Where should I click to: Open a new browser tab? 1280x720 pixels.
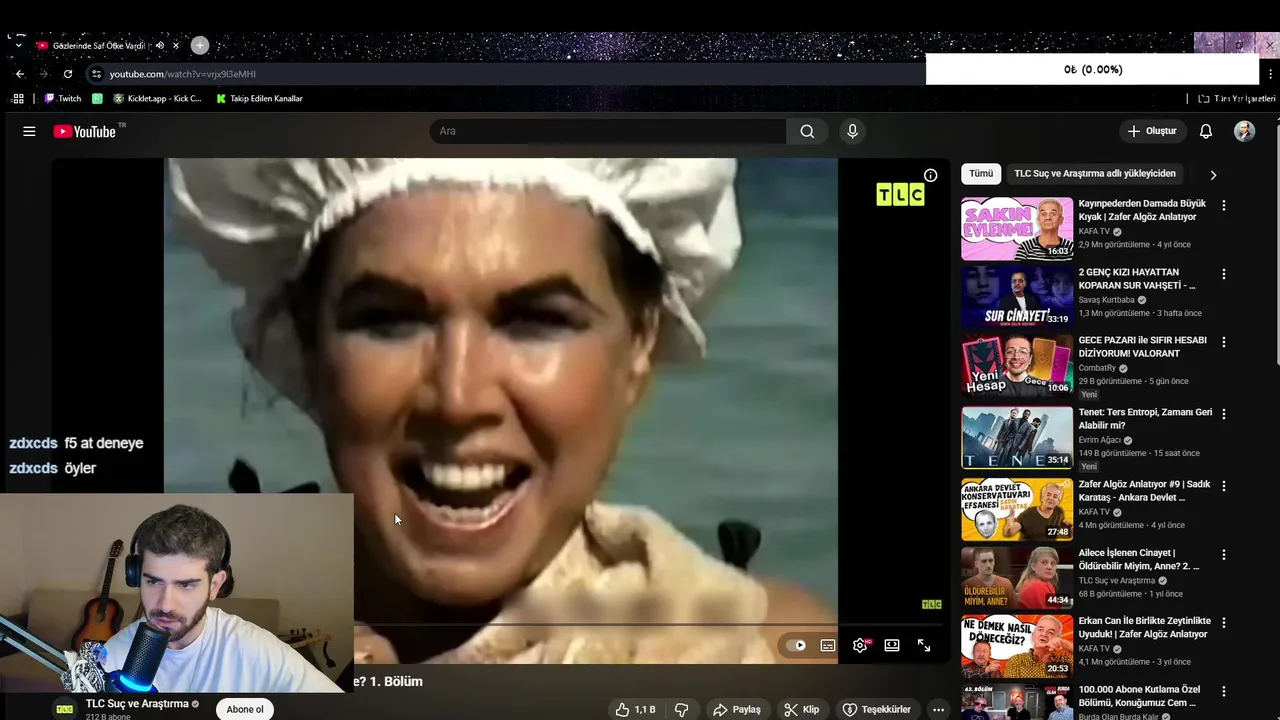point(200,45)
